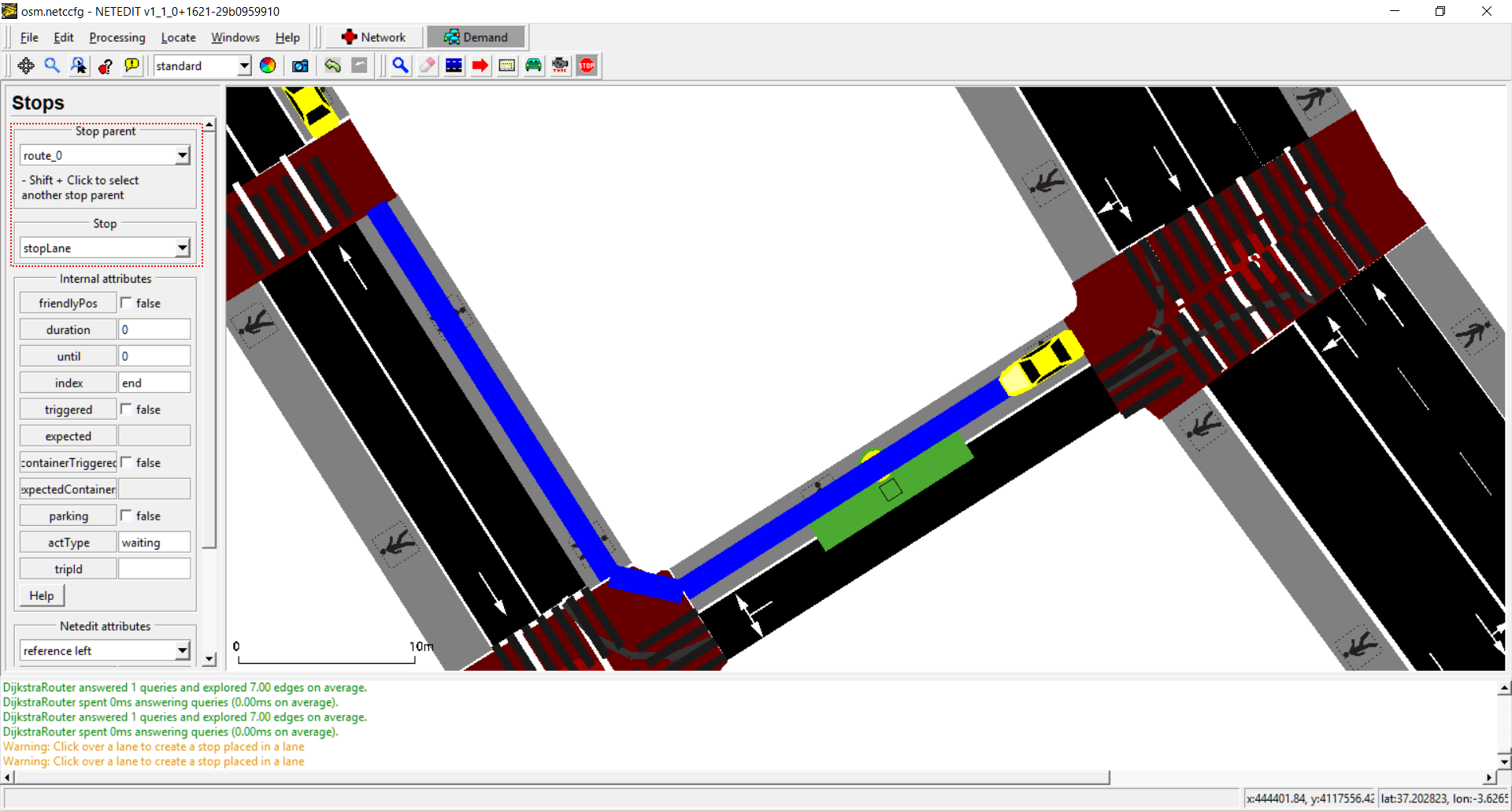The width and height of the screenshot is (1512, 811).
Task: Open the standard view scheme dropdown
Action: pos(244,66)
